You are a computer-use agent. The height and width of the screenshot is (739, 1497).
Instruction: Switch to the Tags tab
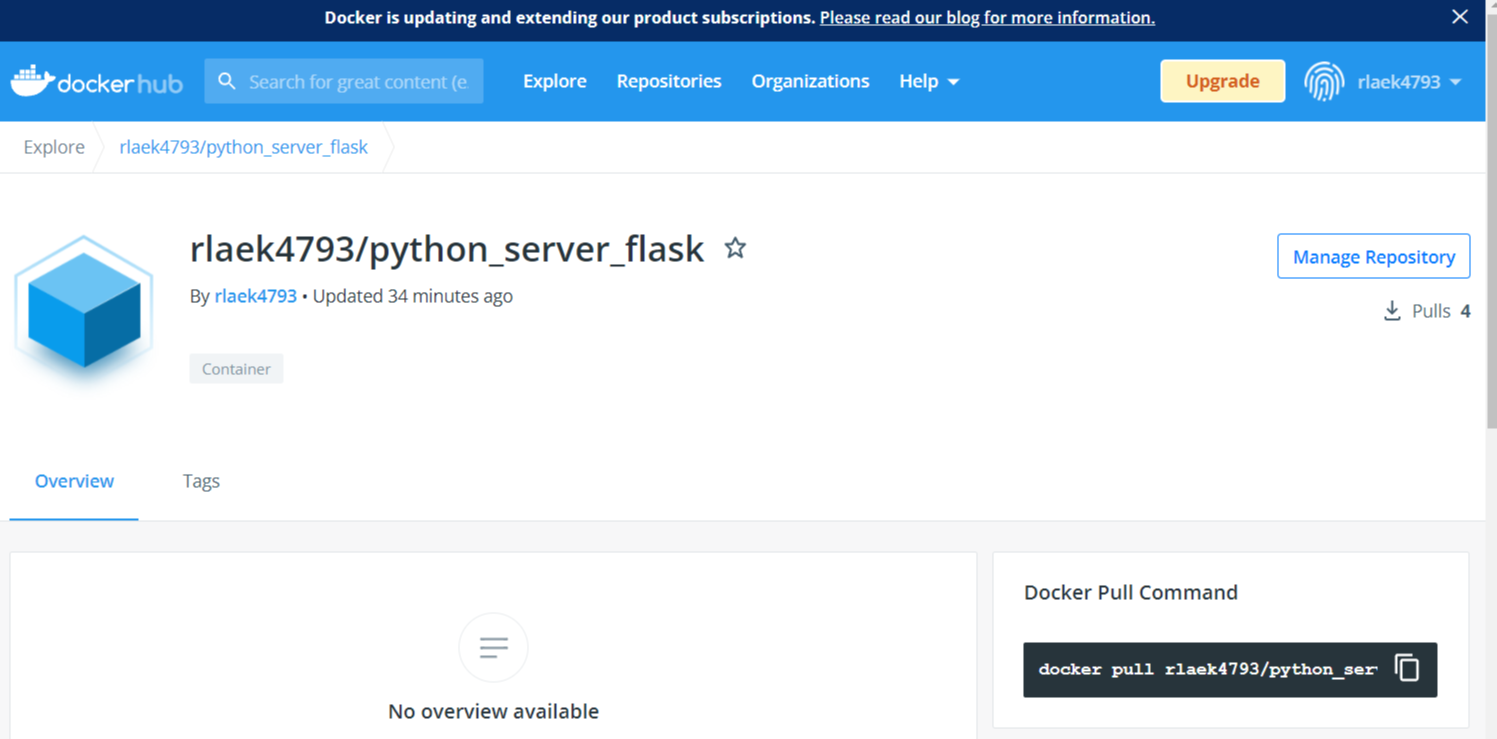[201, 481]
